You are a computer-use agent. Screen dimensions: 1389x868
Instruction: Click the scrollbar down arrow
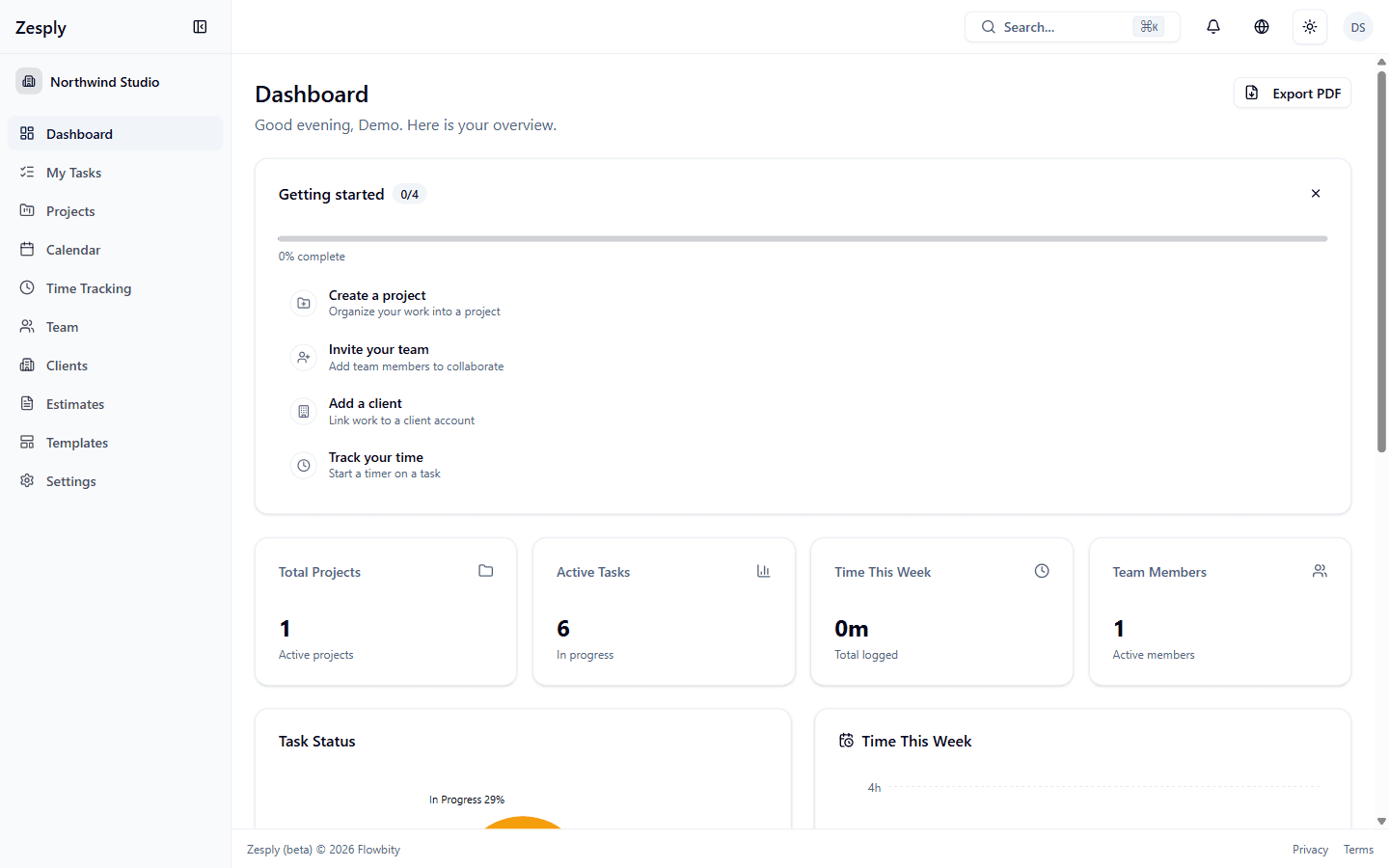(x=1381, y=822)
